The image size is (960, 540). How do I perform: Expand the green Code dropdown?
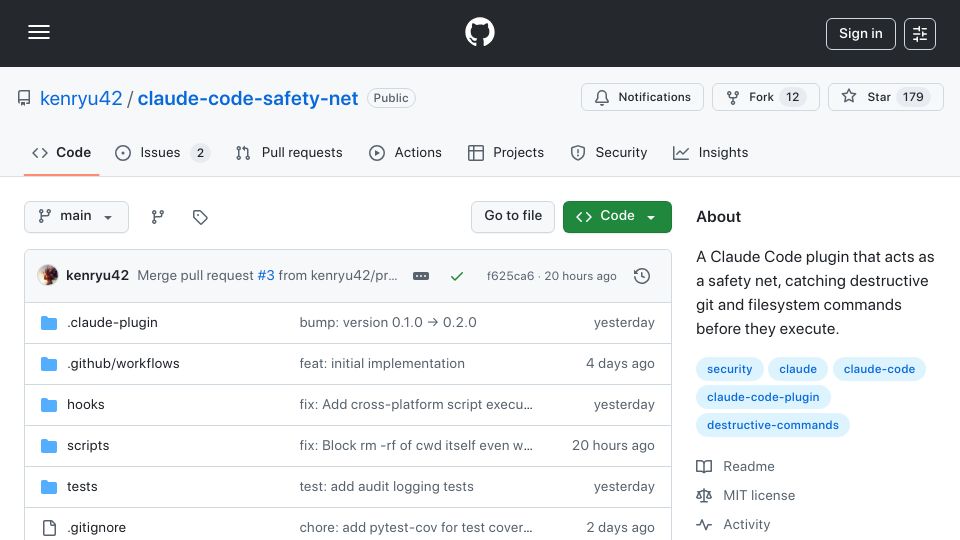617,217
